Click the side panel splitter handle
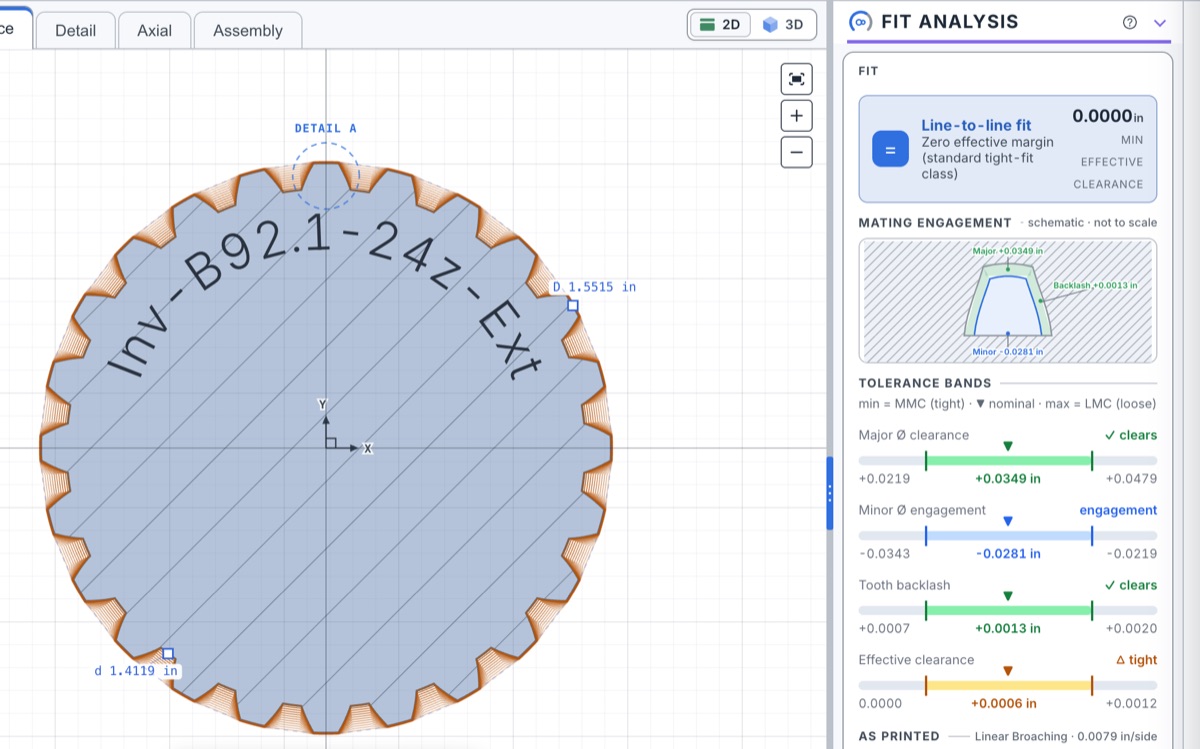 [829, 493]
